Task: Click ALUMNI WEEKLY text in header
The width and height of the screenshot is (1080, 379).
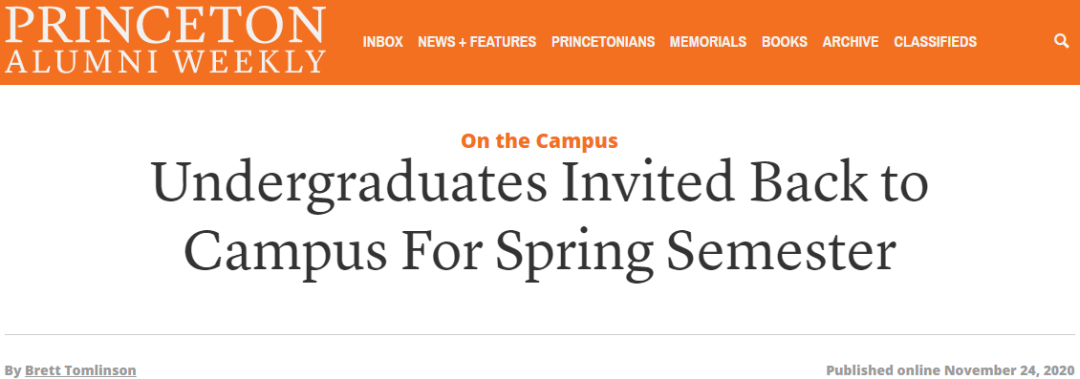Action: (x=165, y=61)
